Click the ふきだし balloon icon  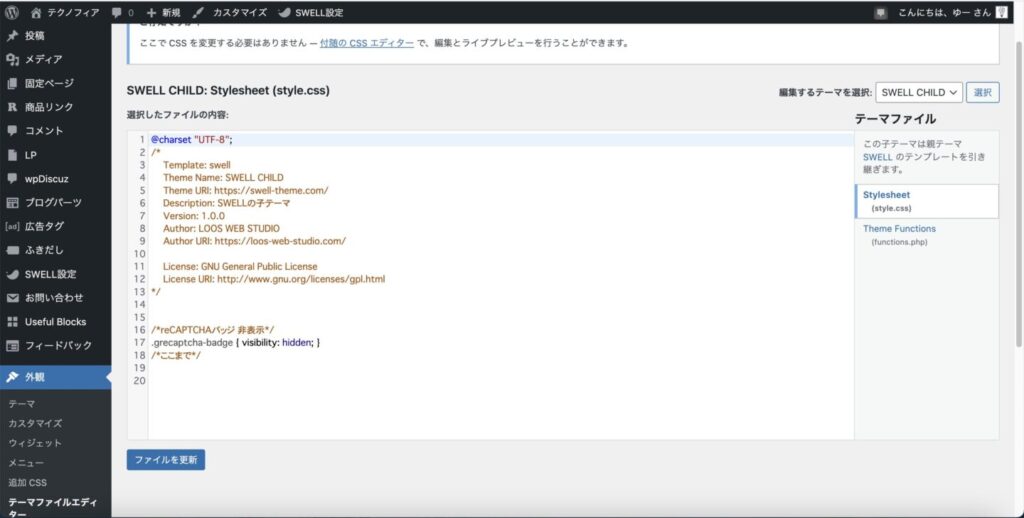[12, 250]
